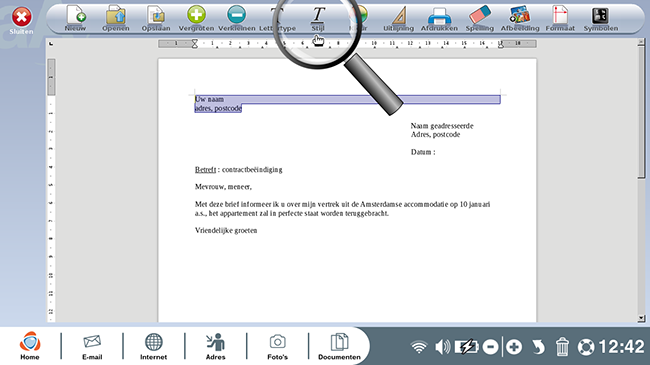This screenshot has height=365, width=650.
Task: Zoom in using Vergroten
Action: click(196, 19)
